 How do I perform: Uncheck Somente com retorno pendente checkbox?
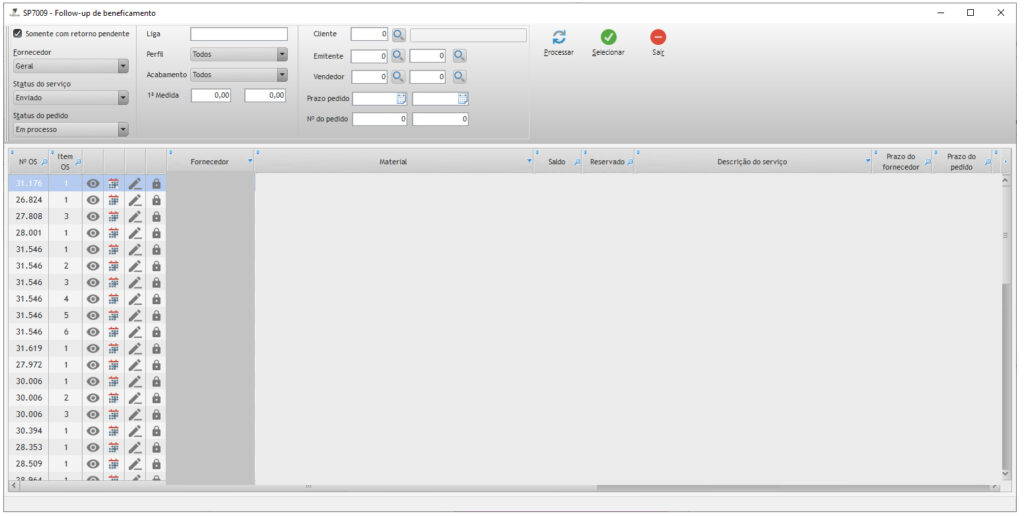pos(18,34)
